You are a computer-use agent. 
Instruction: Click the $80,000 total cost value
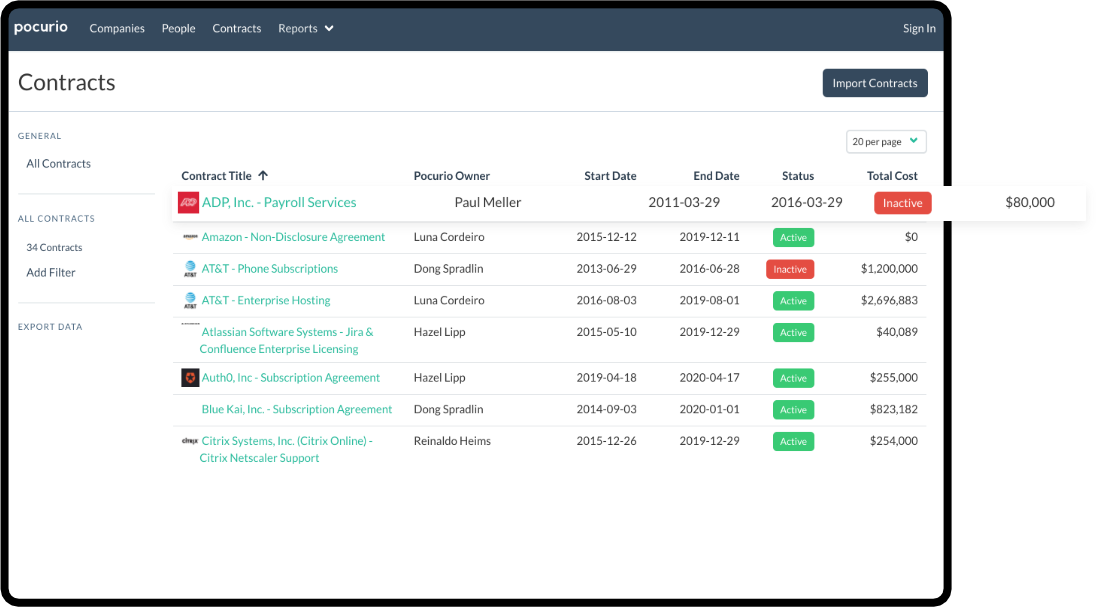[x=1030, y=202]
